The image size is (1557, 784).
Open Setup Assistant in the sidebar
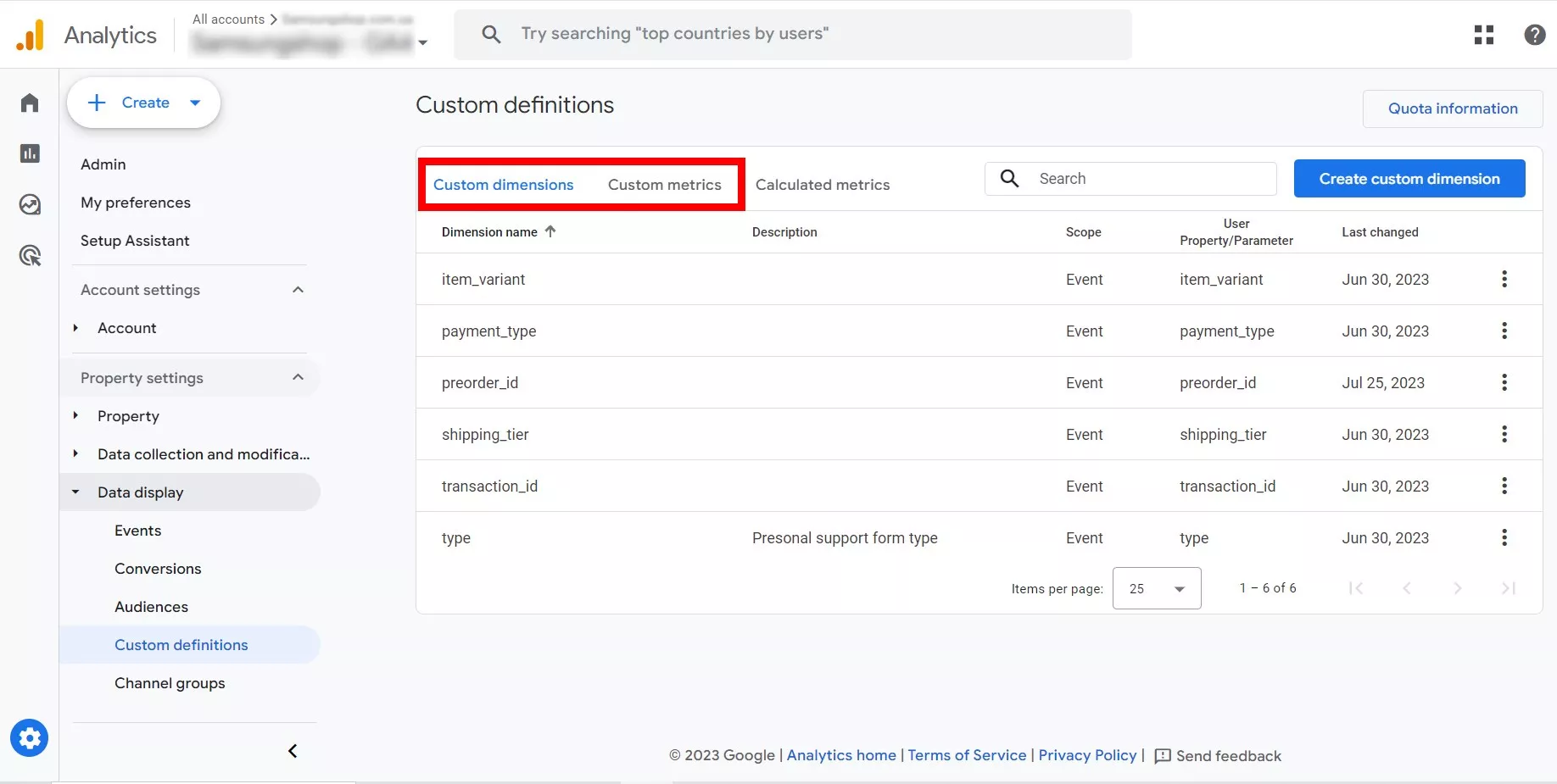coord(135,241)
